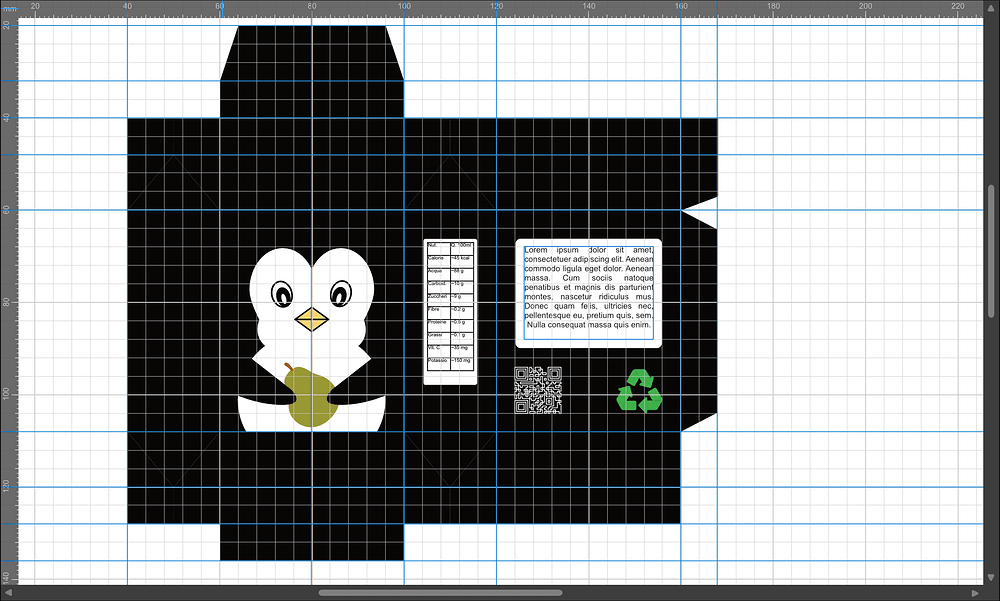Select the olive green pear shape

coord(311,397)
